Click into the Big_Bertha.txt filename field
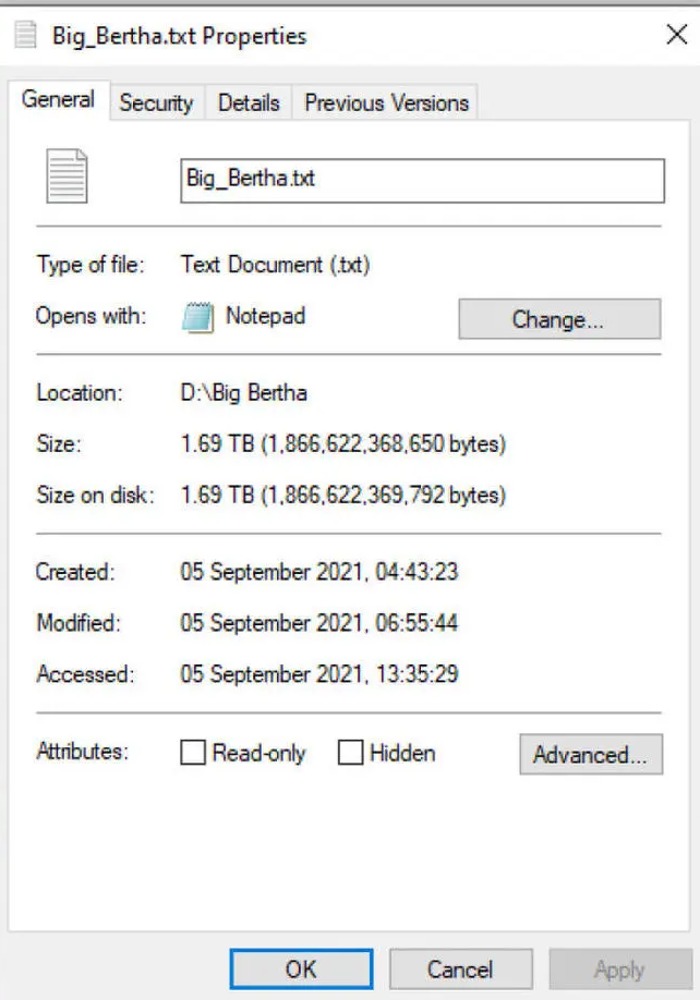Image resolution: width=700 pixels, height=1000 pixels. coord(421,181)
